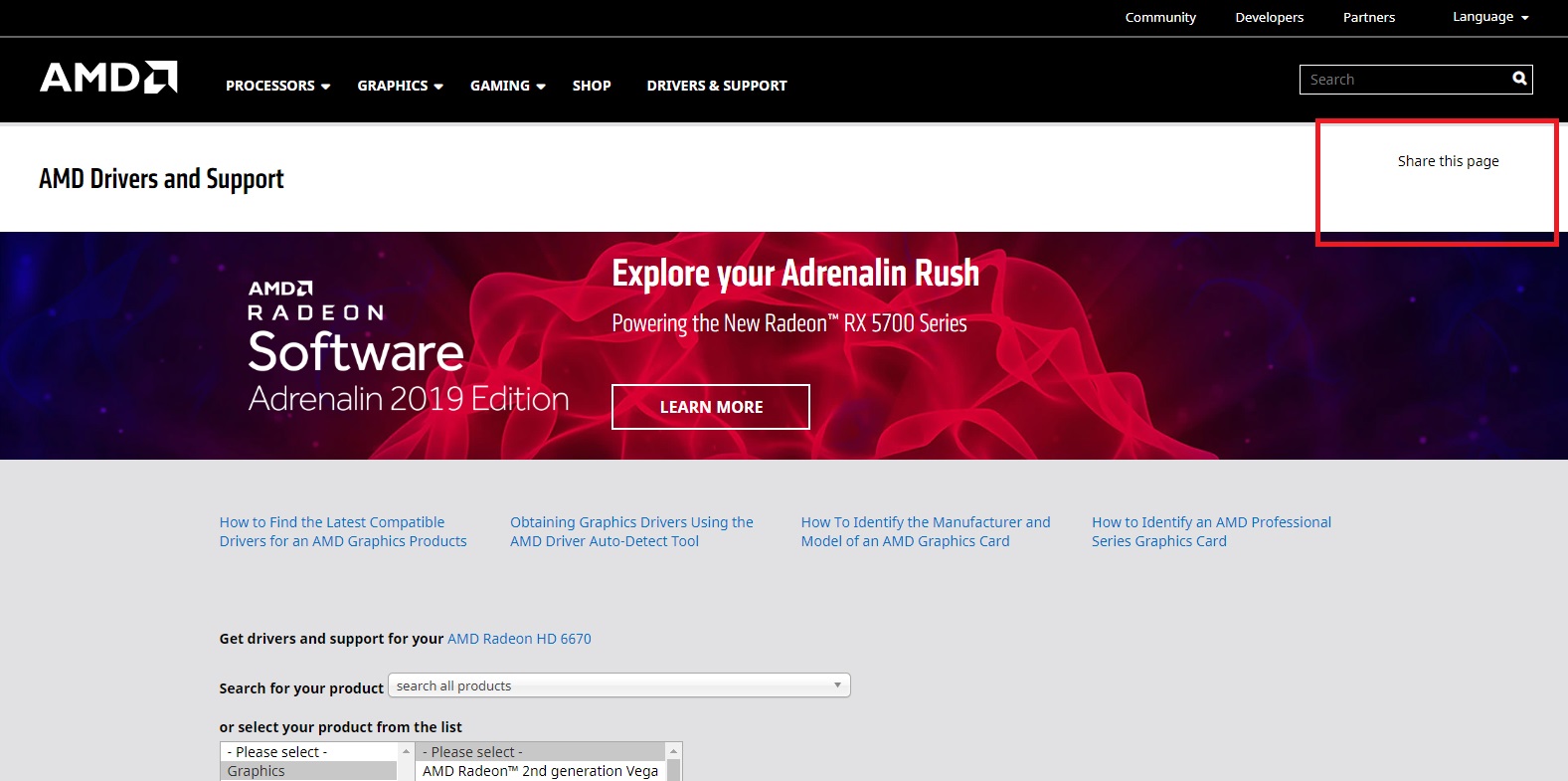Screen dimensions: 1568x781
Task: Open the Language dropdown
Action: point(1490,17)
